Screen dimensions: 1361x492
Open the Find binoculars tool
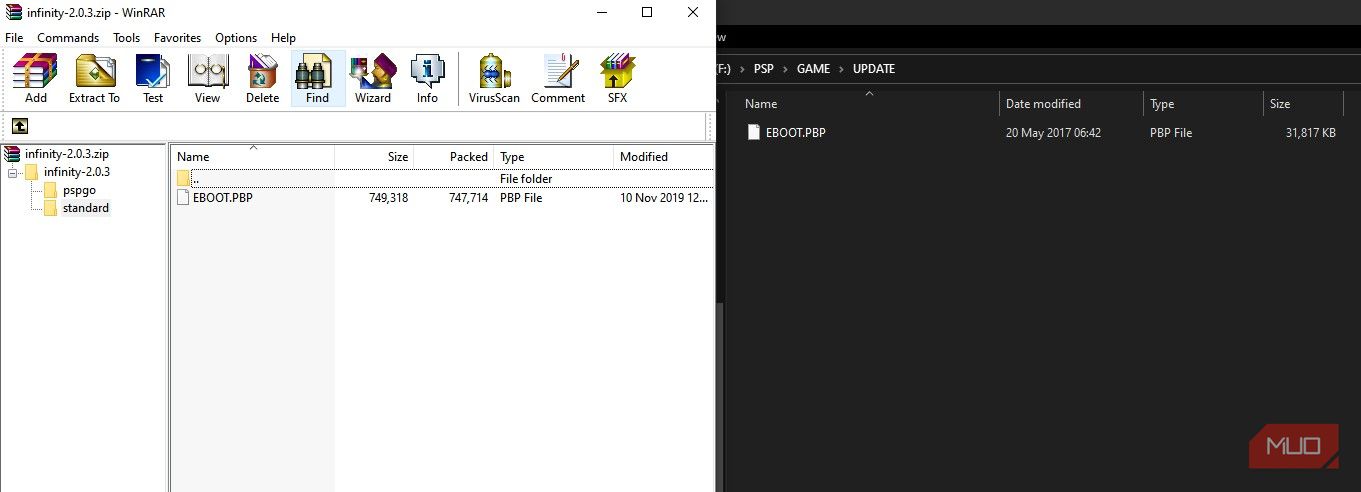318,79
